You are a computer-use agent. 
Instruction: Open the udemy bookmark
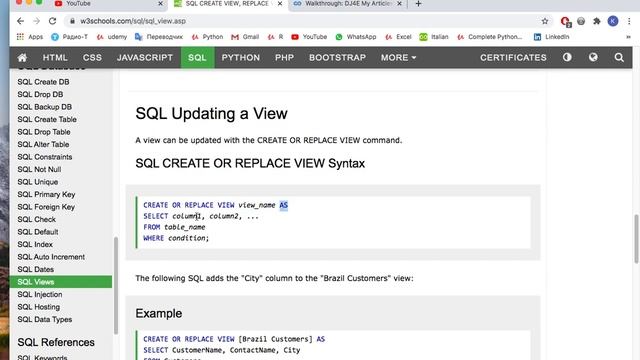click(112, 37)
